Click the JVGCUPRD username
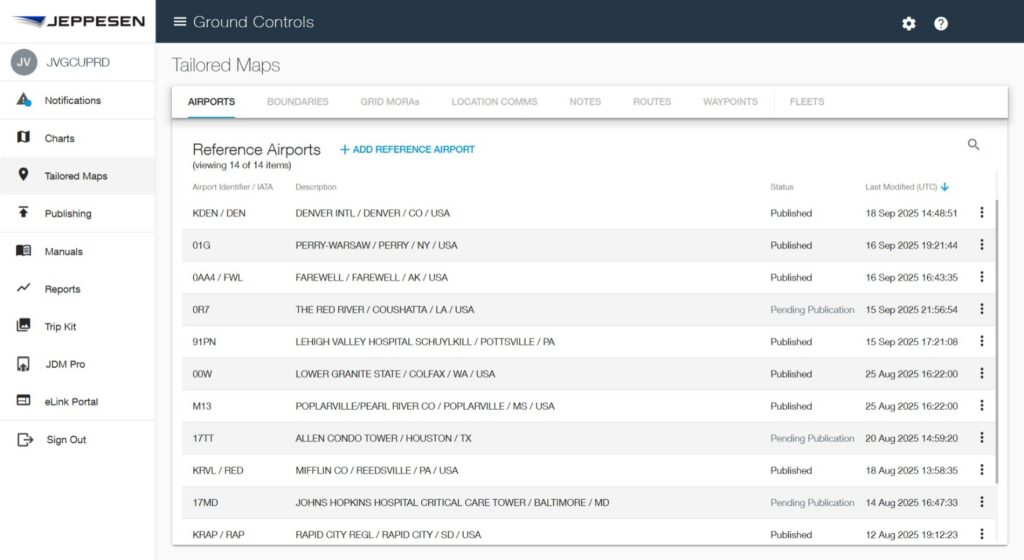 [78, 62]
